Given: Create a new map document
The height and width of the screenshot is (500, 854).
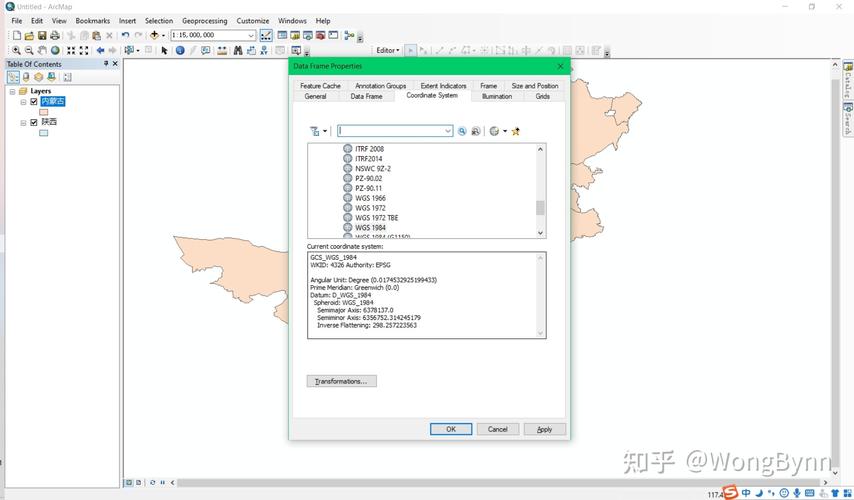Looking at the screenshot, I should (x=17, y=35).
